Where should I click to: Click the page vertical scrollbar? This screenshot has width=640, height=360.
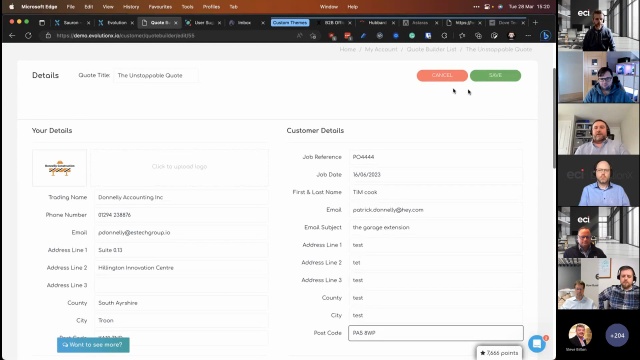pyautogui.click(x=554, y=118)
